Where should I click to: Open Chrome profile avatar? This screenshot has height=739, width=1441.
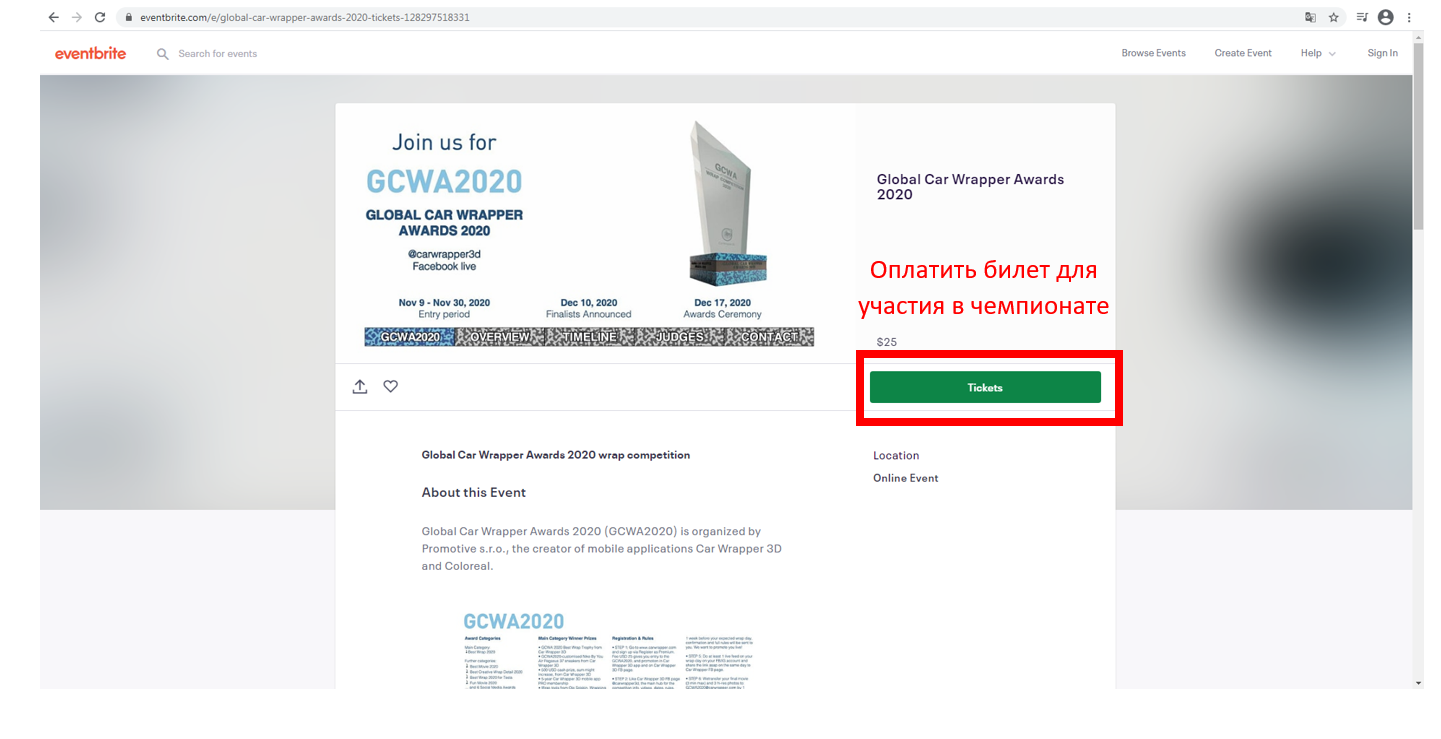(1385, 17)
